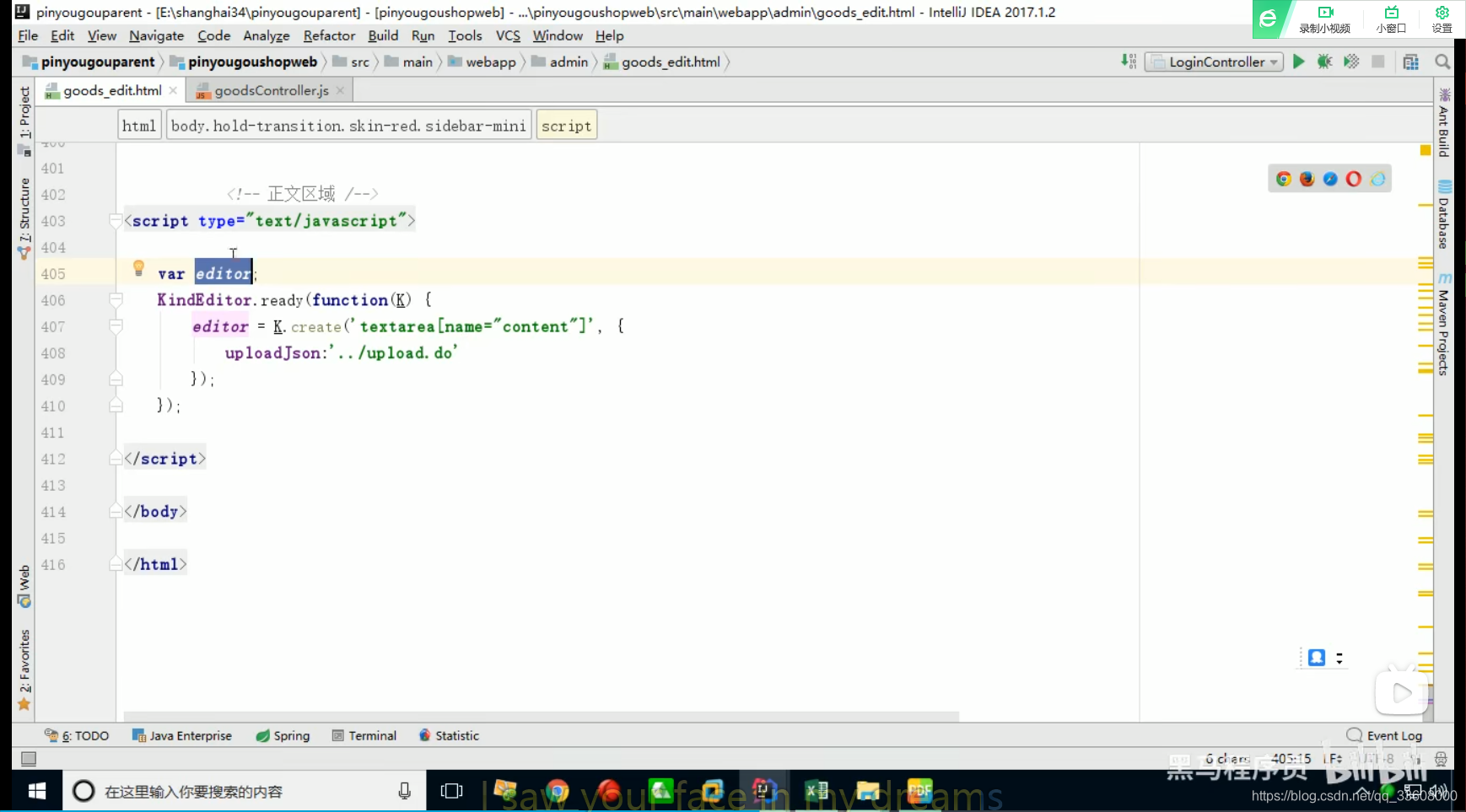The height and width of the screenshot is (812, 1466).
Task: Open Search Everywhere magnifier icon
Action: [x=1442, y=62]
